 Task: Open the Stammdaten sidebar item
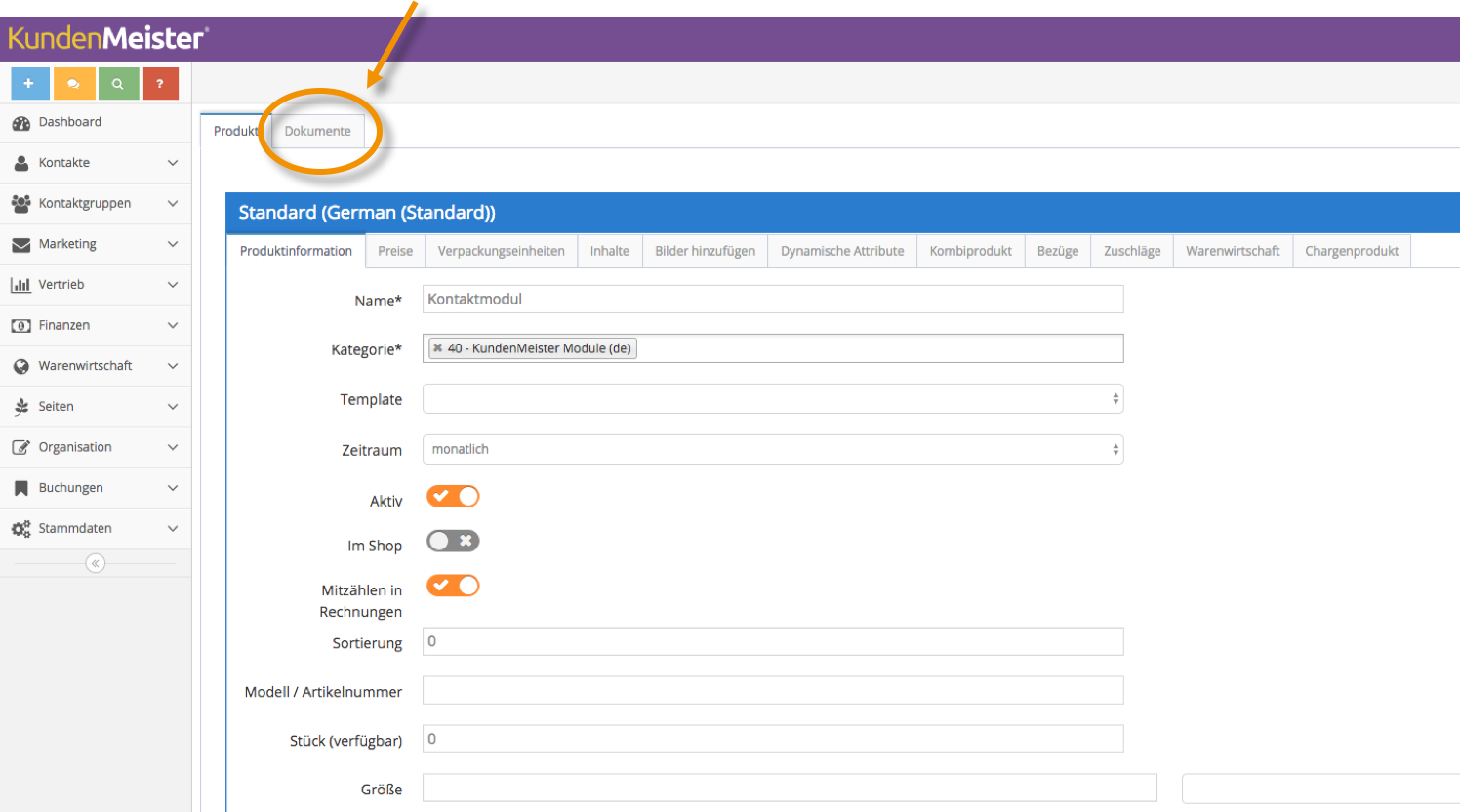(x=96, y=529)
